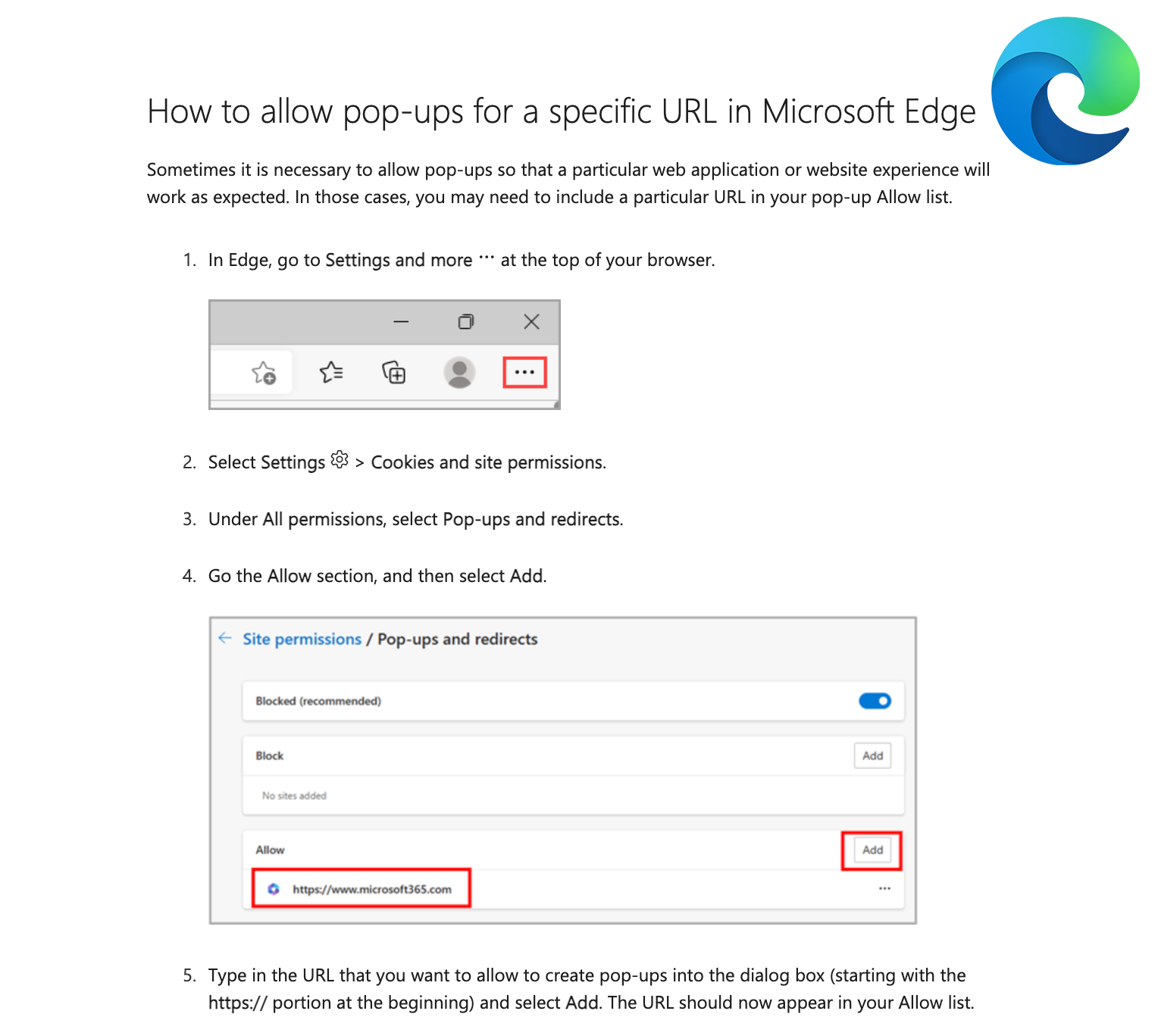Click the back arrow beside Site permissions
This screenshot has width=1158, height=1036.
tap(225, 638)
